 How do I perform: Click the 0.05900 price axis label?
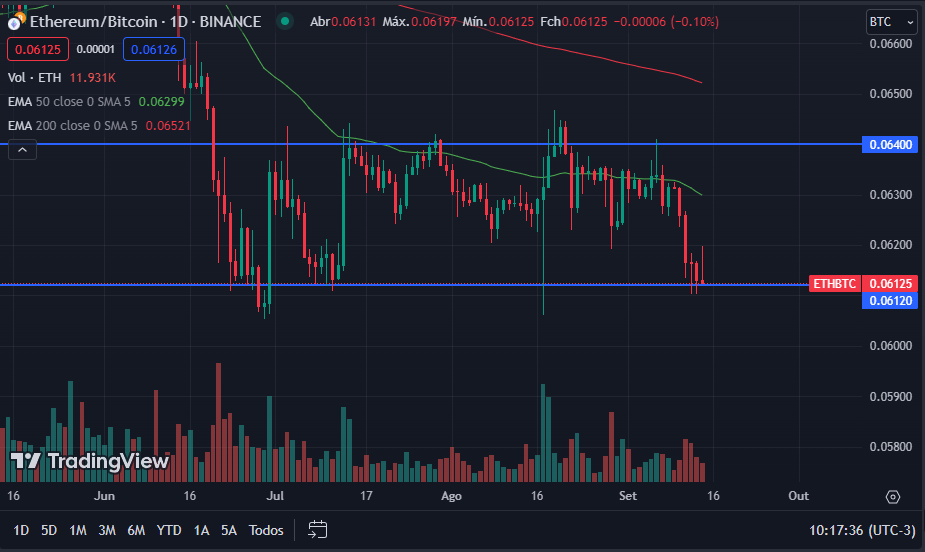pos(891,396)
